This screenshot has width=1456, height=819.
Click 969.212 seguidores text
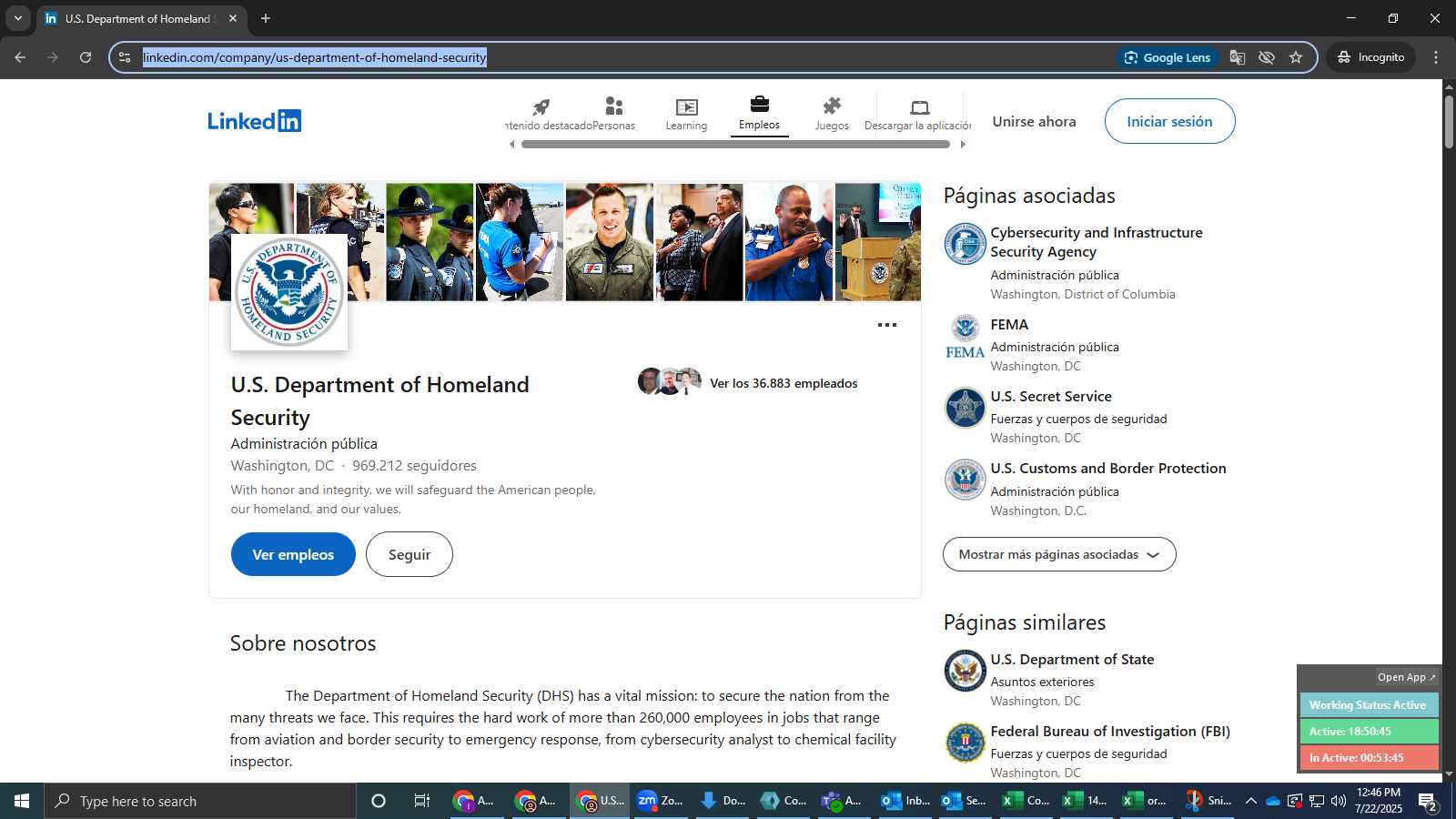click(414, 465)
